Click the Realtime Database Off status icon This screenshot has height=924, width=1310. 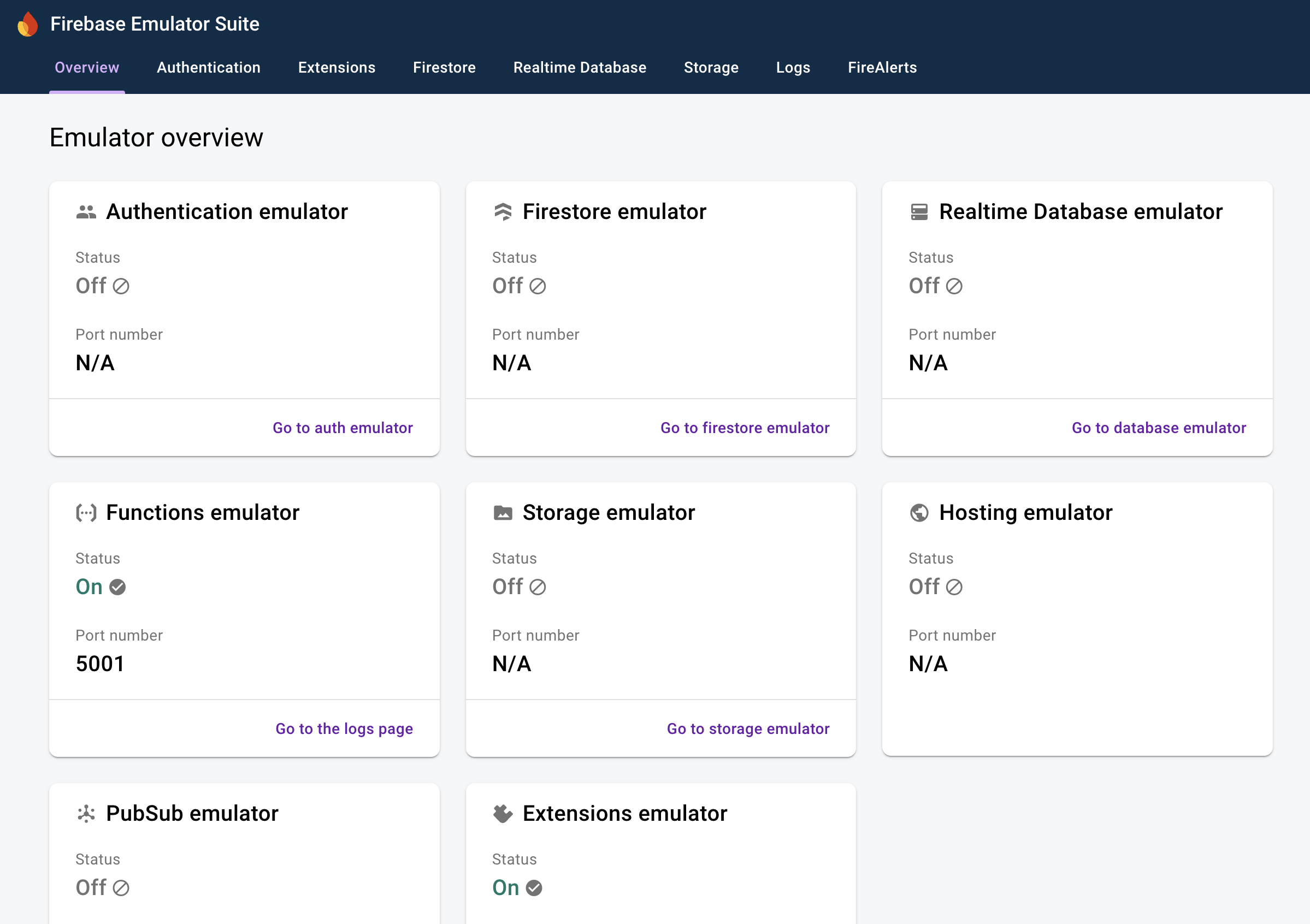coord(954,286)
